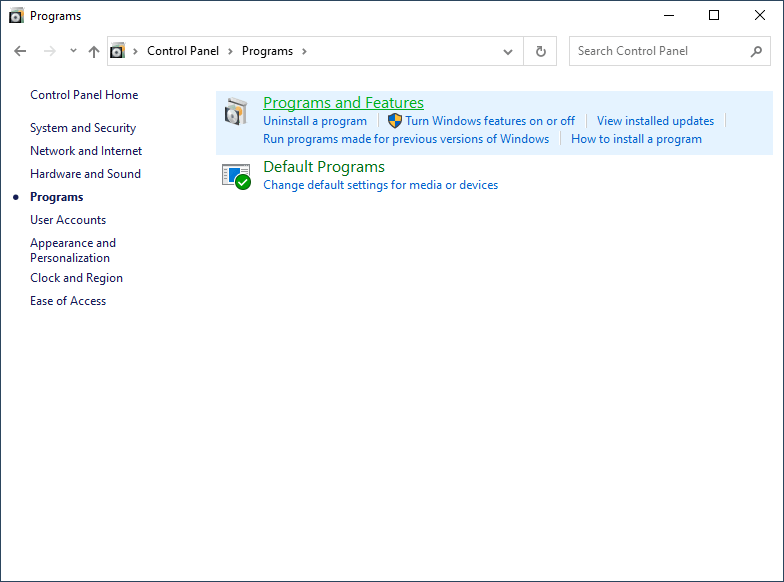Open the Default Programs heading link
Viewport: 784px width, 582px height.
324,166
